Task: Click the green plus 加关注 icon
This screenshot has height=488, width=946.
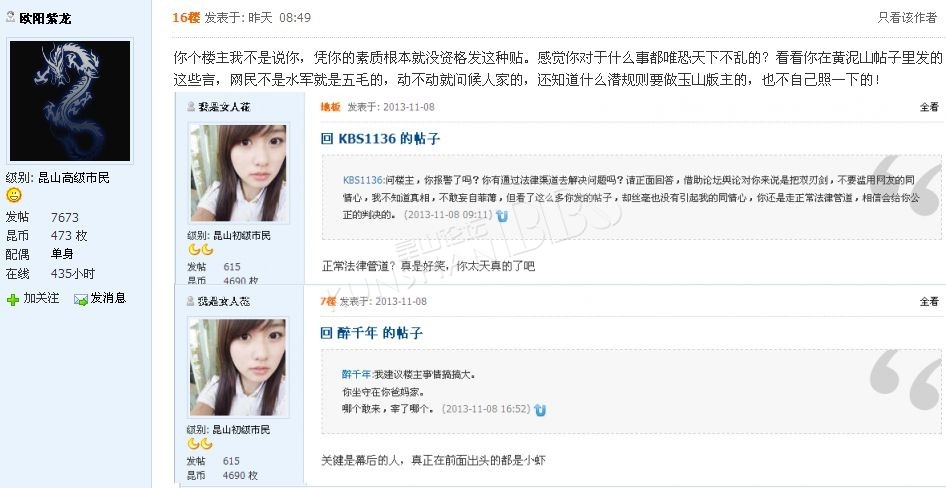Action: (13, 299)
